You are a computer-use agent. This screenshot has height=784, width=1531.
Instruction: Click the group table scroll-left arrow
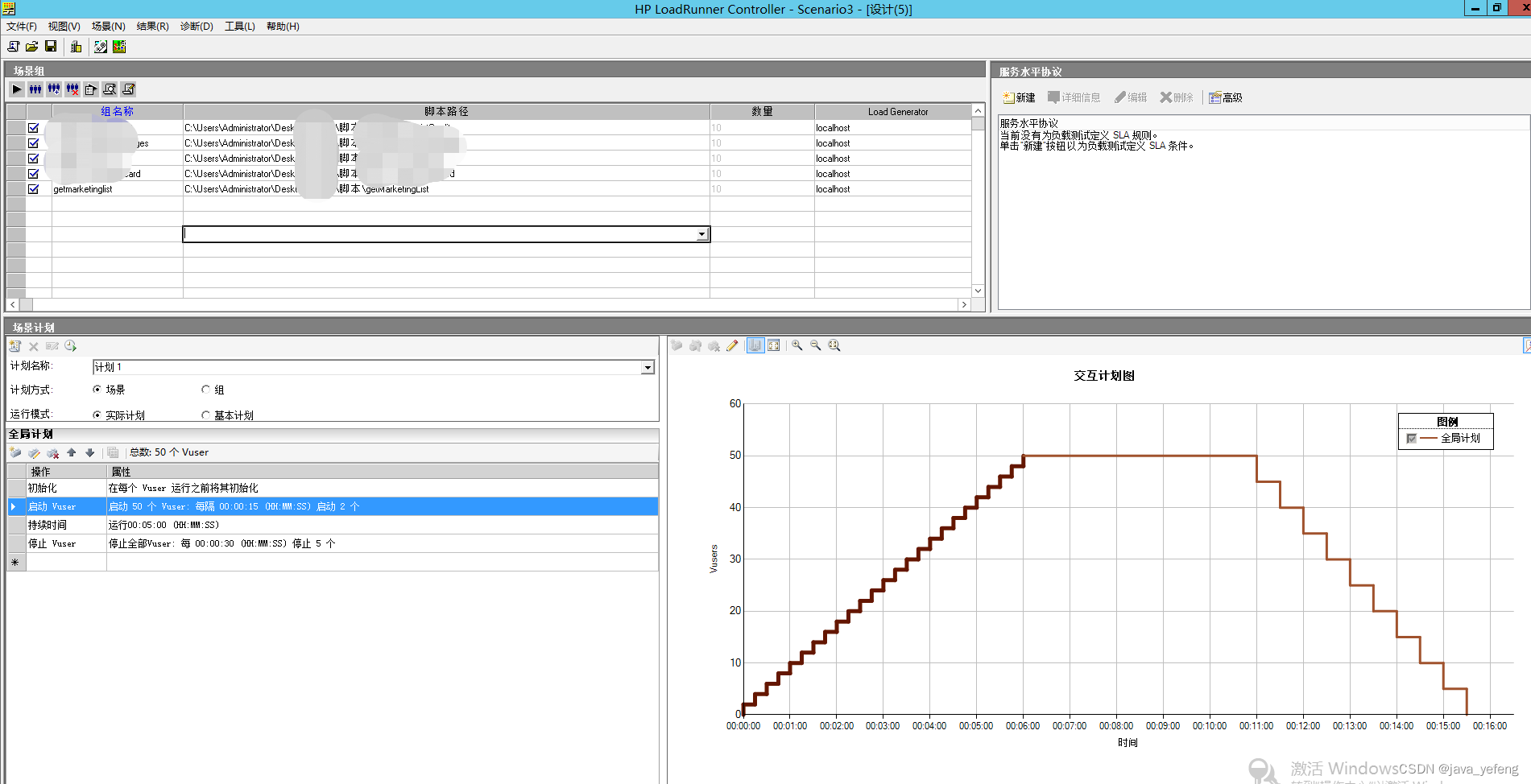[x=12, y=305]
